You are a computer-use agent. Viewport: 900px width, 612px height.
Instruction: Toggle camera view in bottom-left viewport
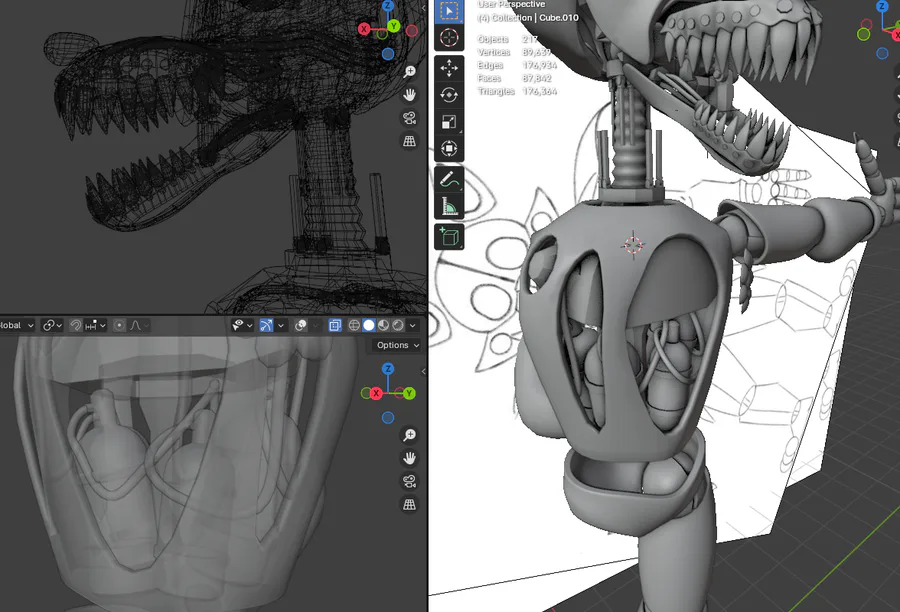click(x=409, y=481)
